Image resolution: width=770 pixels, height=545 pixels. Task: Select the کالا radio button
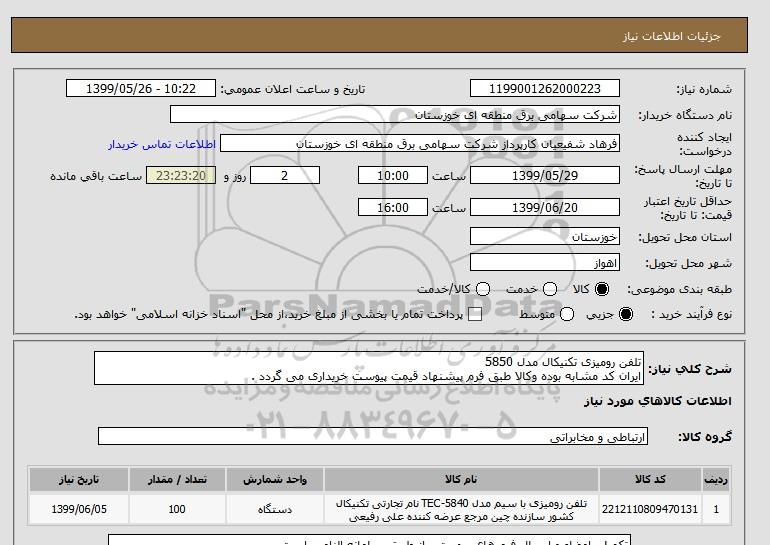click(x=602, y=289)
